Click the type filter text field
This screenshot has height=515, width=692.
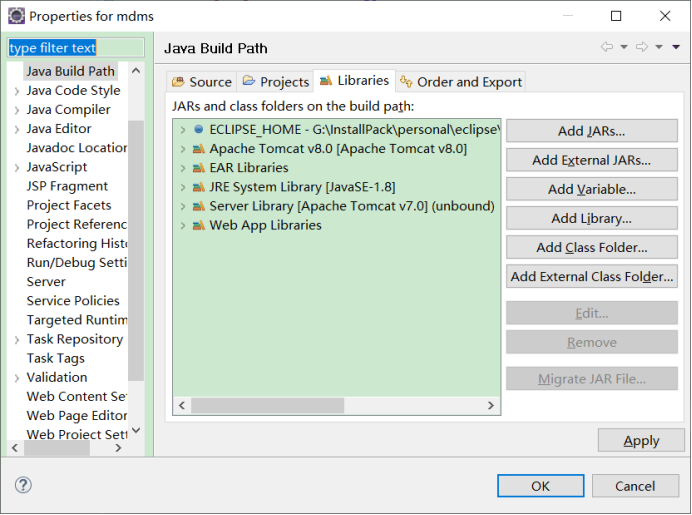[76, 48]
